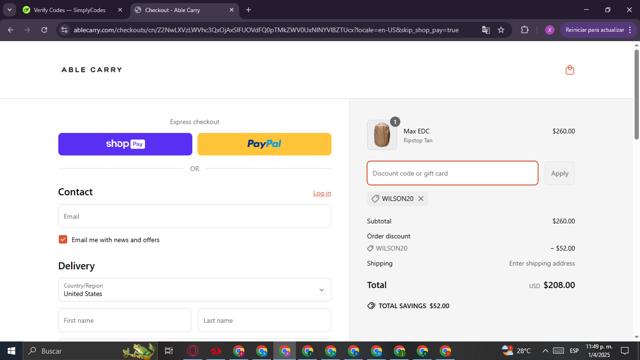
Task: Open Task View on the taskbar
Action: (x=169, y=351)
